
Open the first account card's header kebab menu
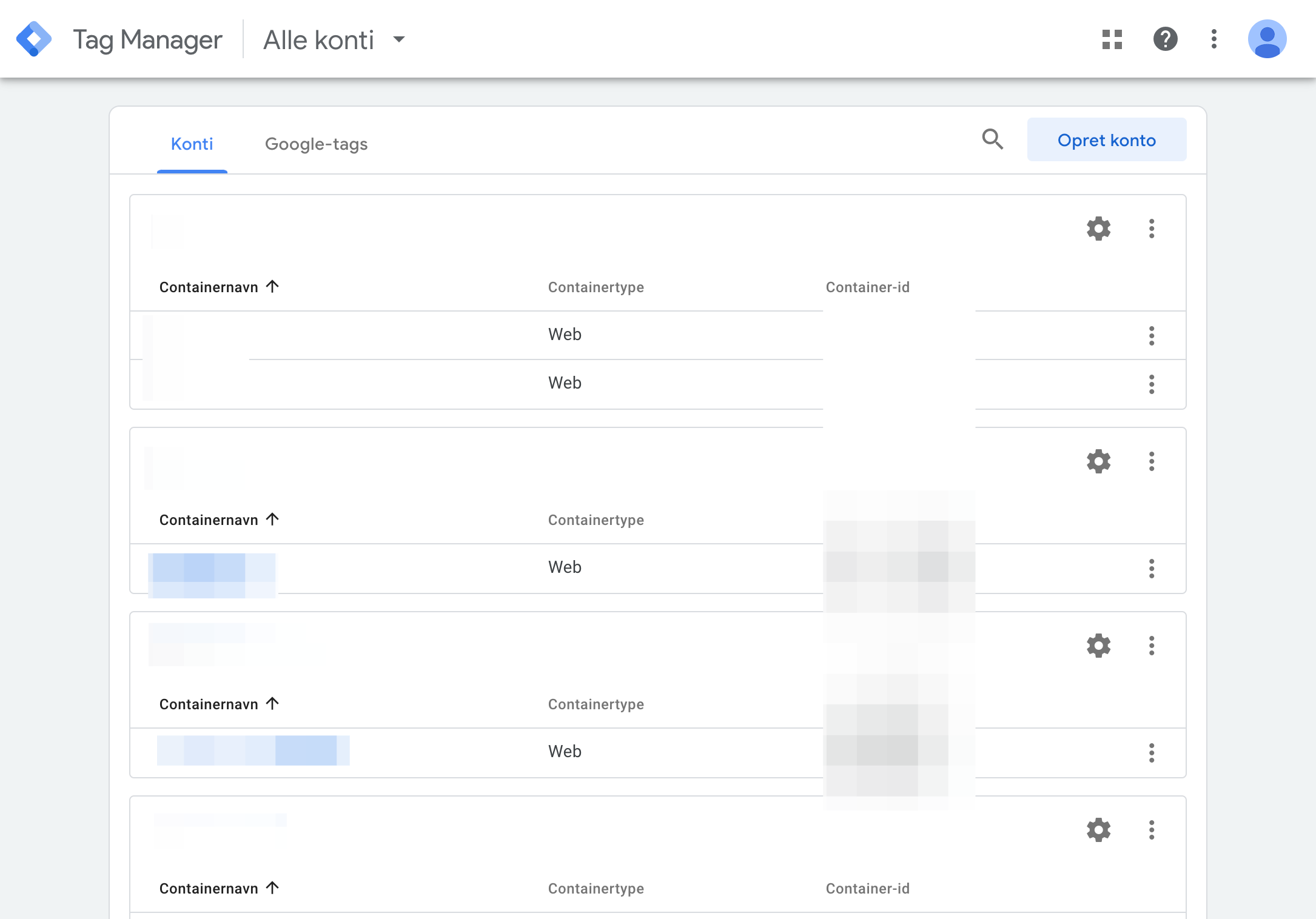coord(1152,229)
